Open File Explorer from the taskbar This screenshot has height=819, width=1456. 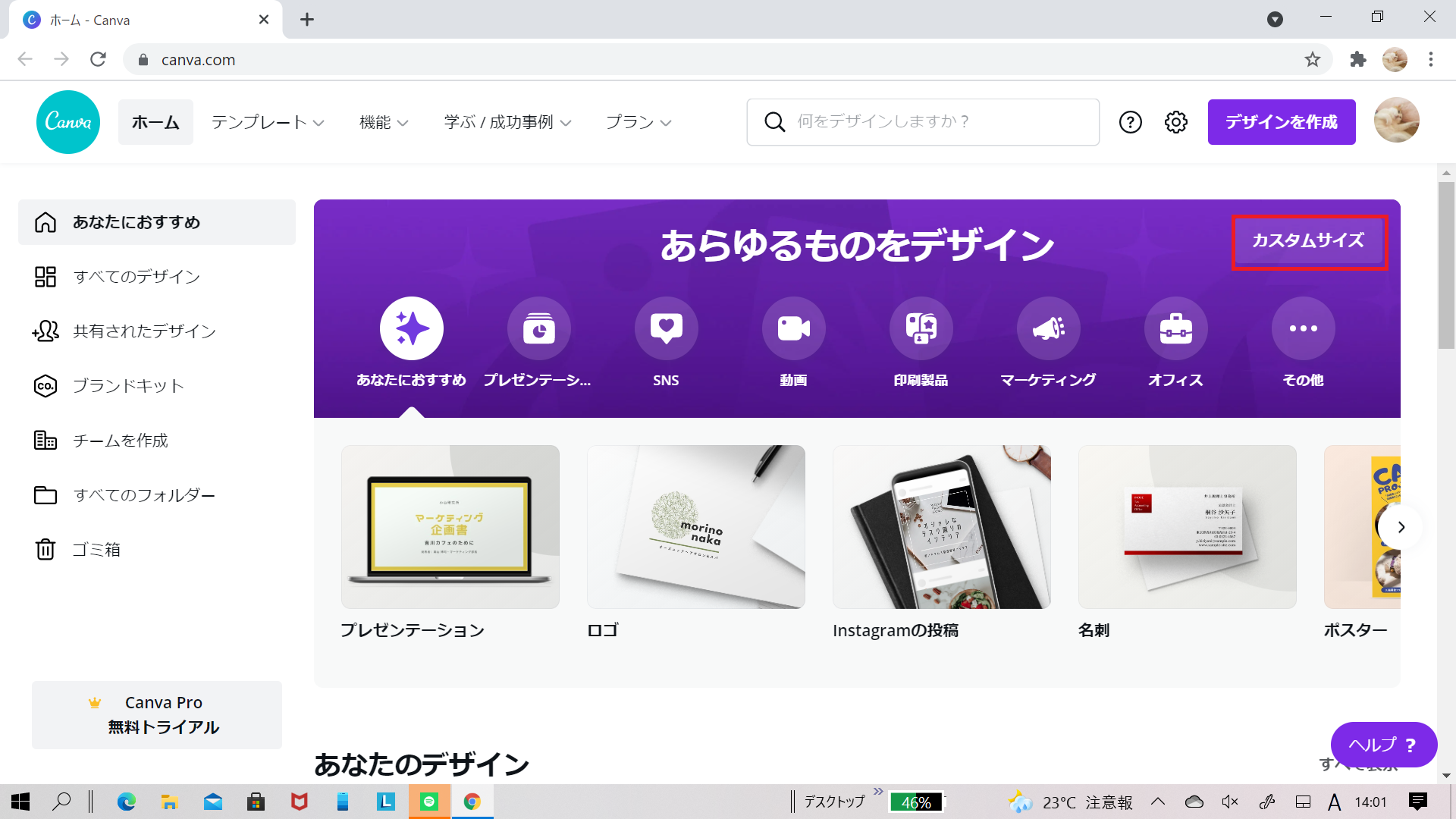tap(169, 802)
